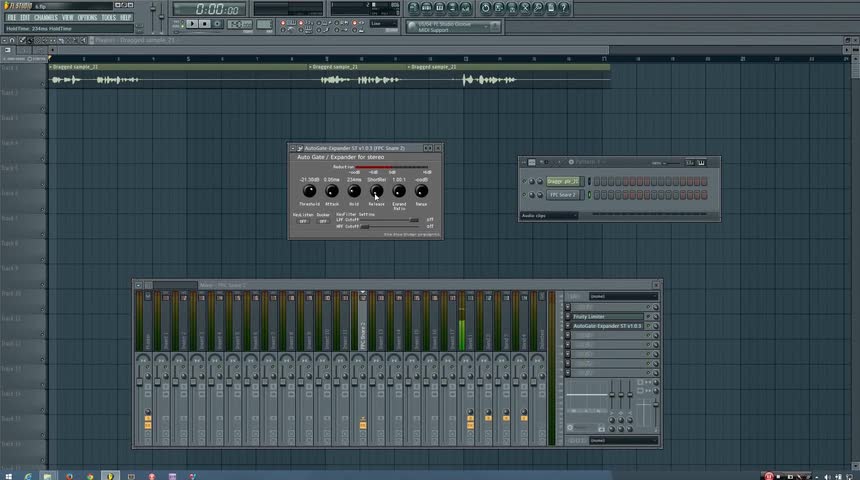Open the browser shortcut icon
This screenshot has height=480, width=860.
click(x=452, y=8)
